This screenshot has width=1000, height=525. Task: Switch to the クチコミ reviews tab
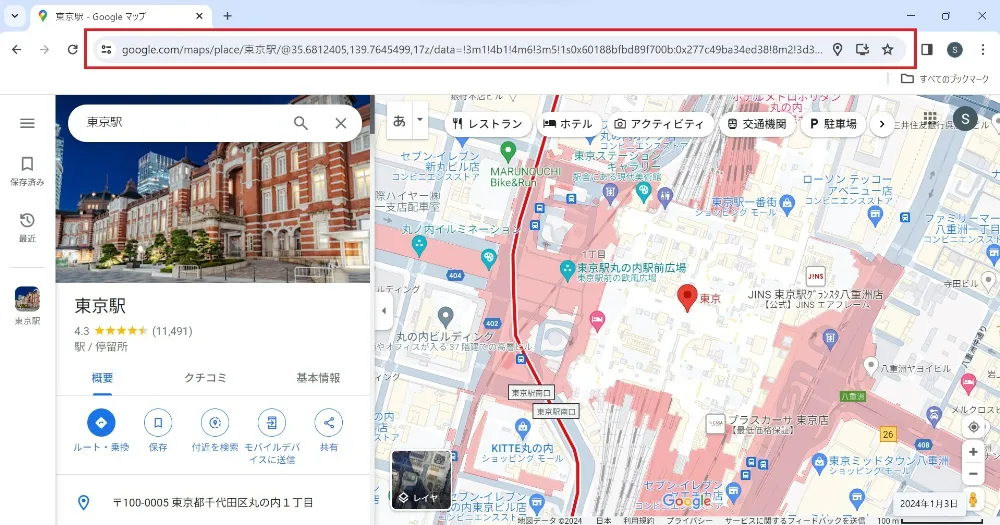click(205, 378)
